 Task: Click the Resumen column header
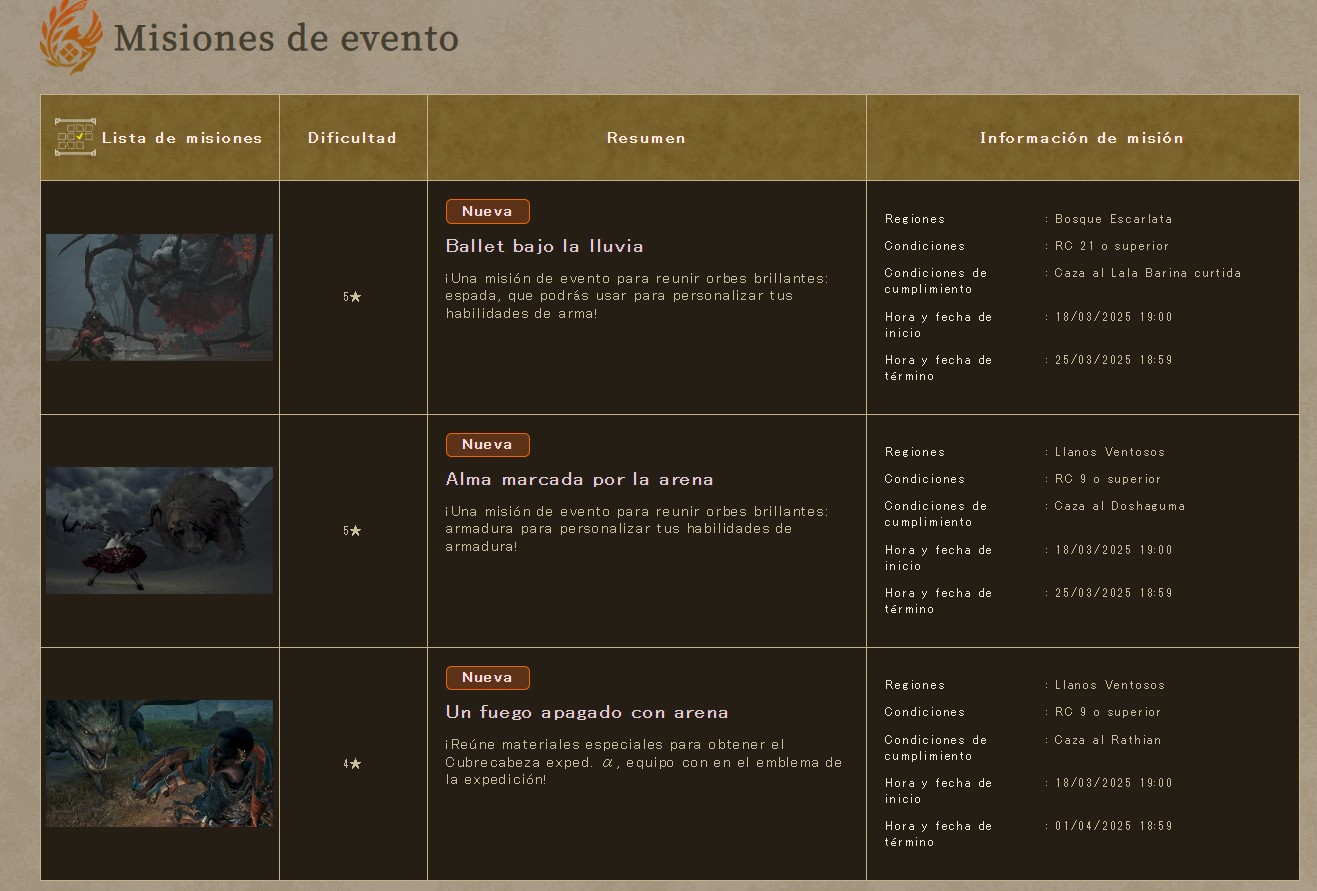click(646, 138)
